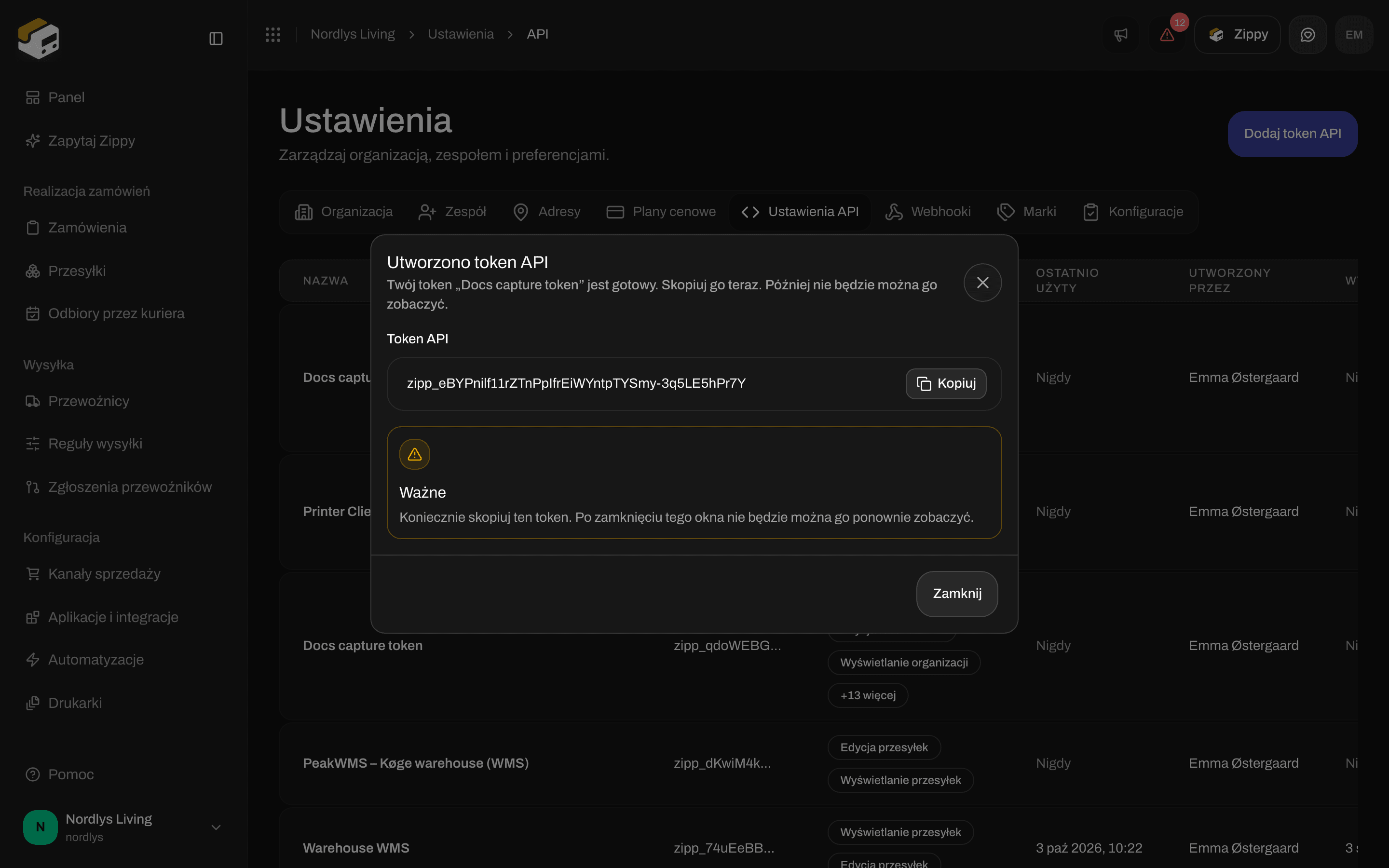Image resolution: width=1389 pixels, height=868 pixels.
Task: Dismiss the token dialog via X icon
Action: tap(982, 283)
